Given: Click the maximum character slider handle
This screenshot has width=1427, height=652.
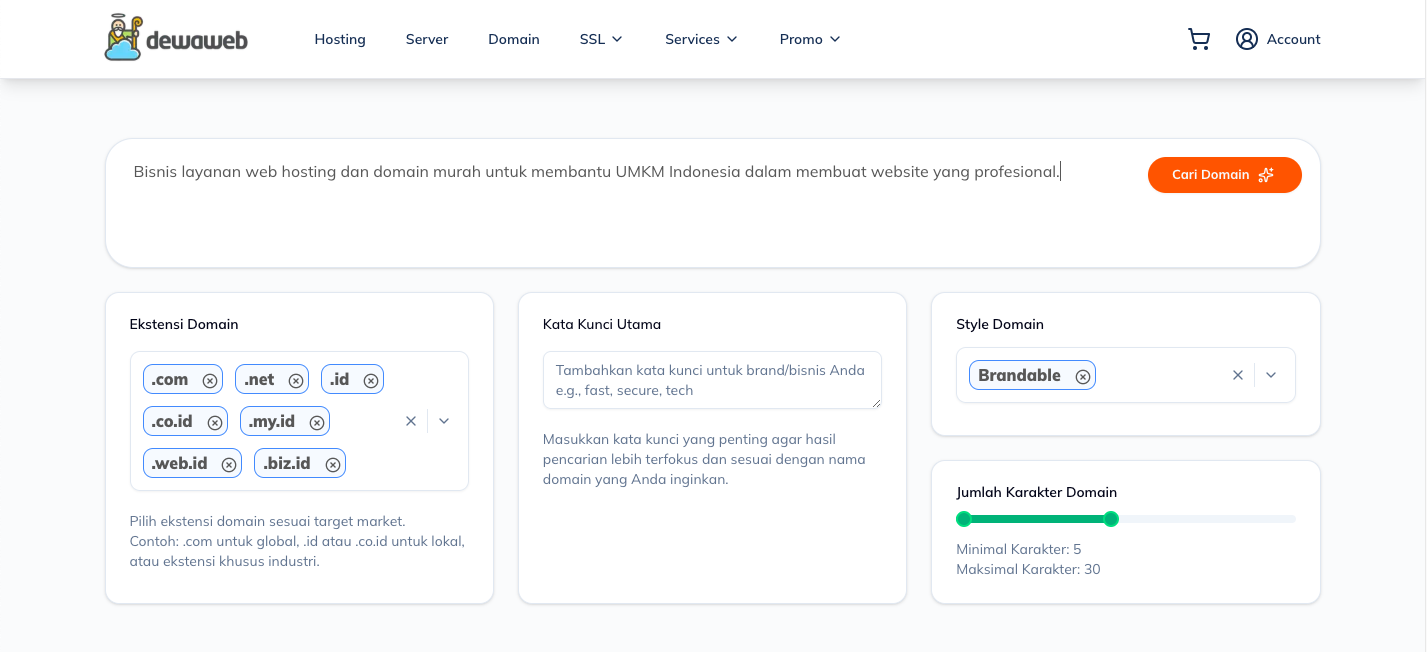Looking at the screenshot, I should 1111,519.
